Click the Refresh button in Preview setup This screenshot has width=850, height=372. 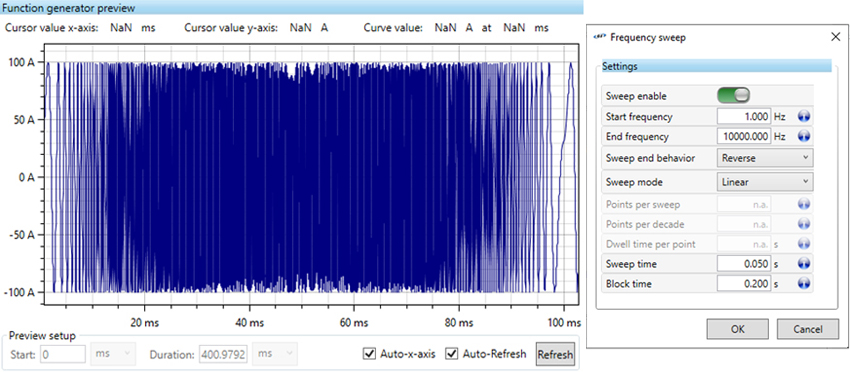[555, 355]
